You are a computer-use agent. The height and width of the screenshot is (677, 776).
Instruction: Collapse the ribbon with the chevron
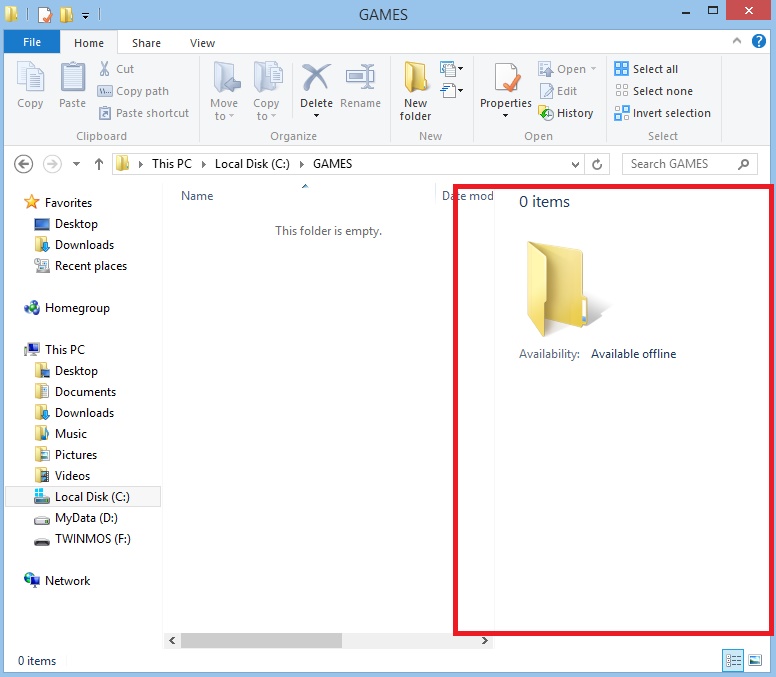(x=737, y=41)
